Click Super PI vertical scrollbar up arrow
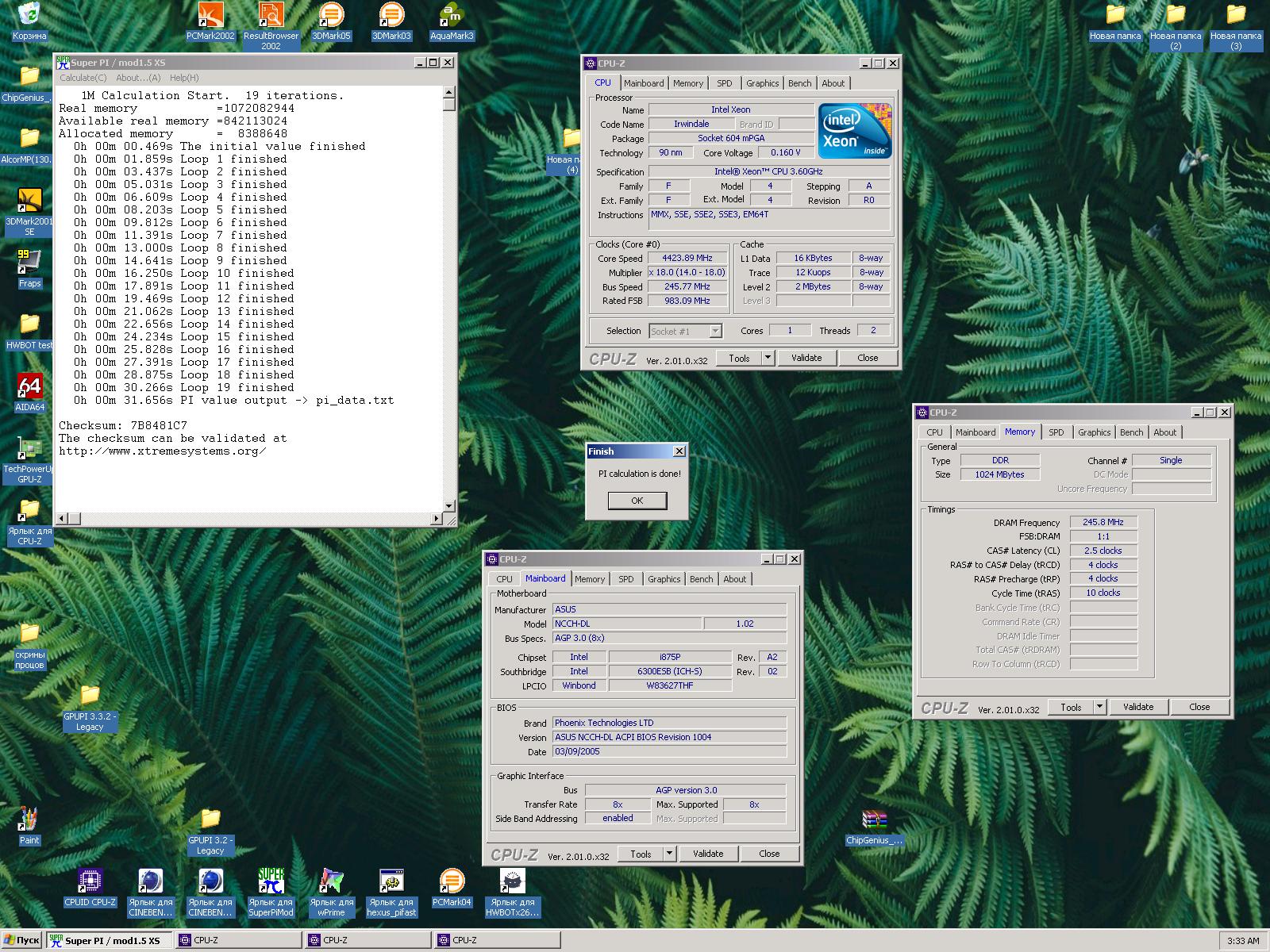1270x952 pixels. (x=448, y=91)
